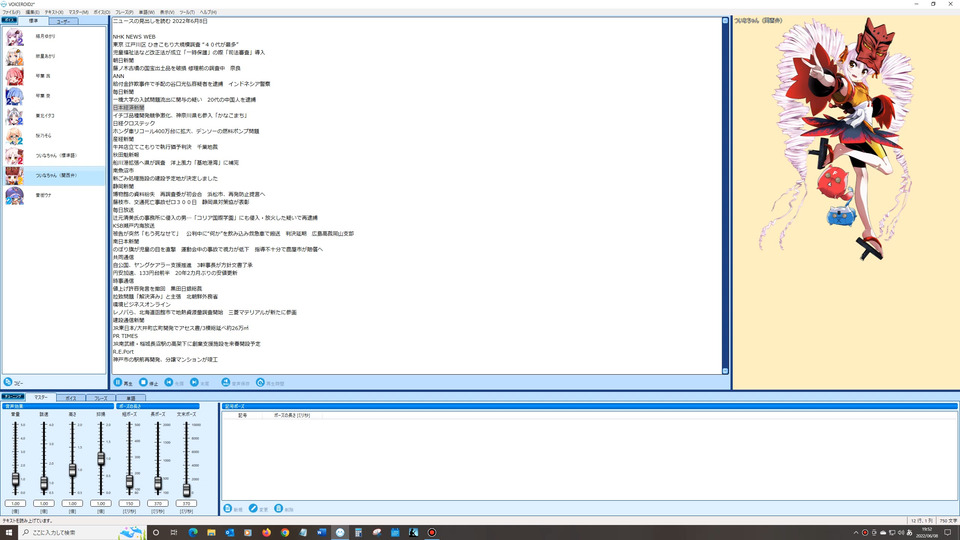960x540 pixels.
Task: Click the line 'PR TIMES'
Action: pos(125,336)
